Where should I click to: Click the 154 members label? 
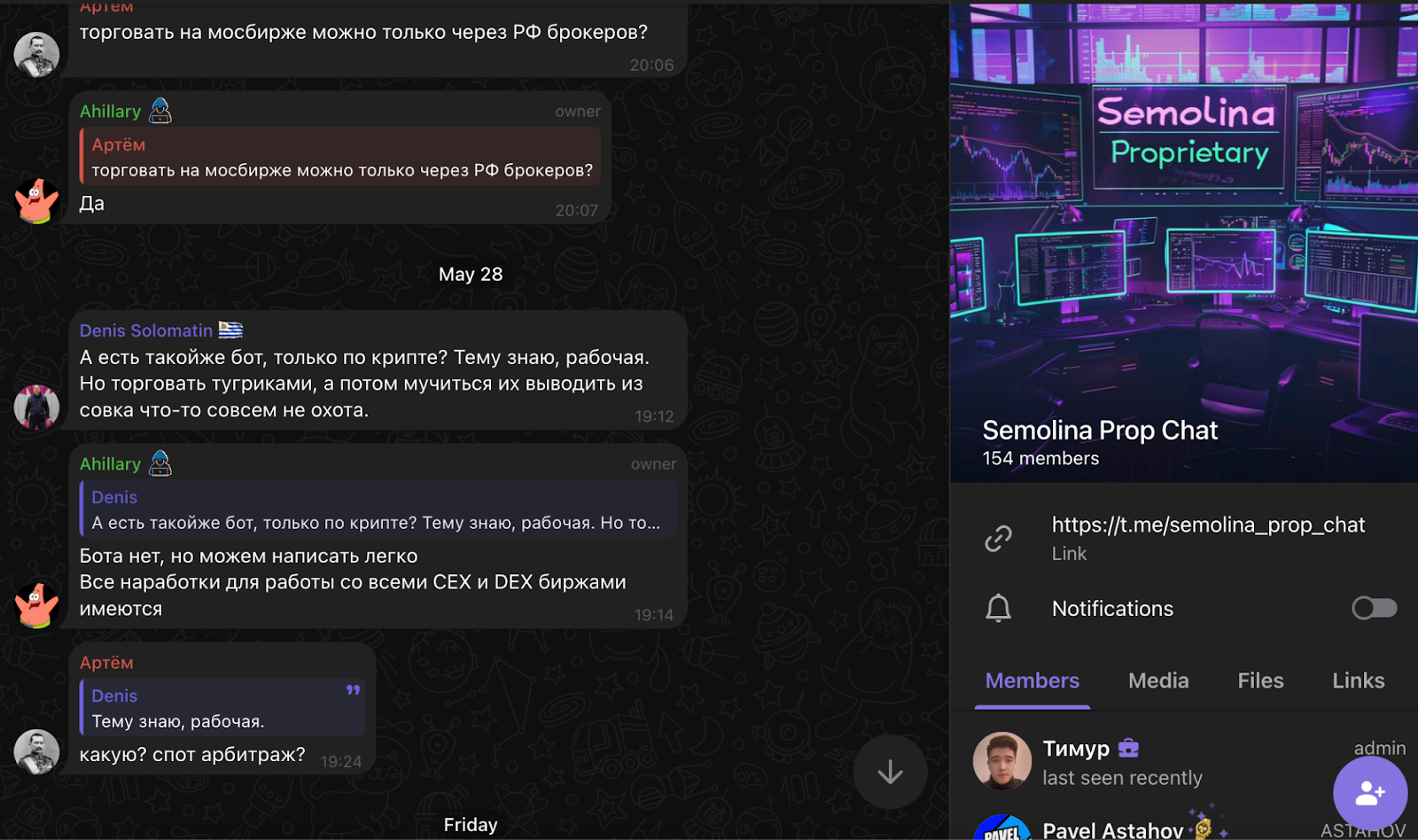tap(1040, 458)
